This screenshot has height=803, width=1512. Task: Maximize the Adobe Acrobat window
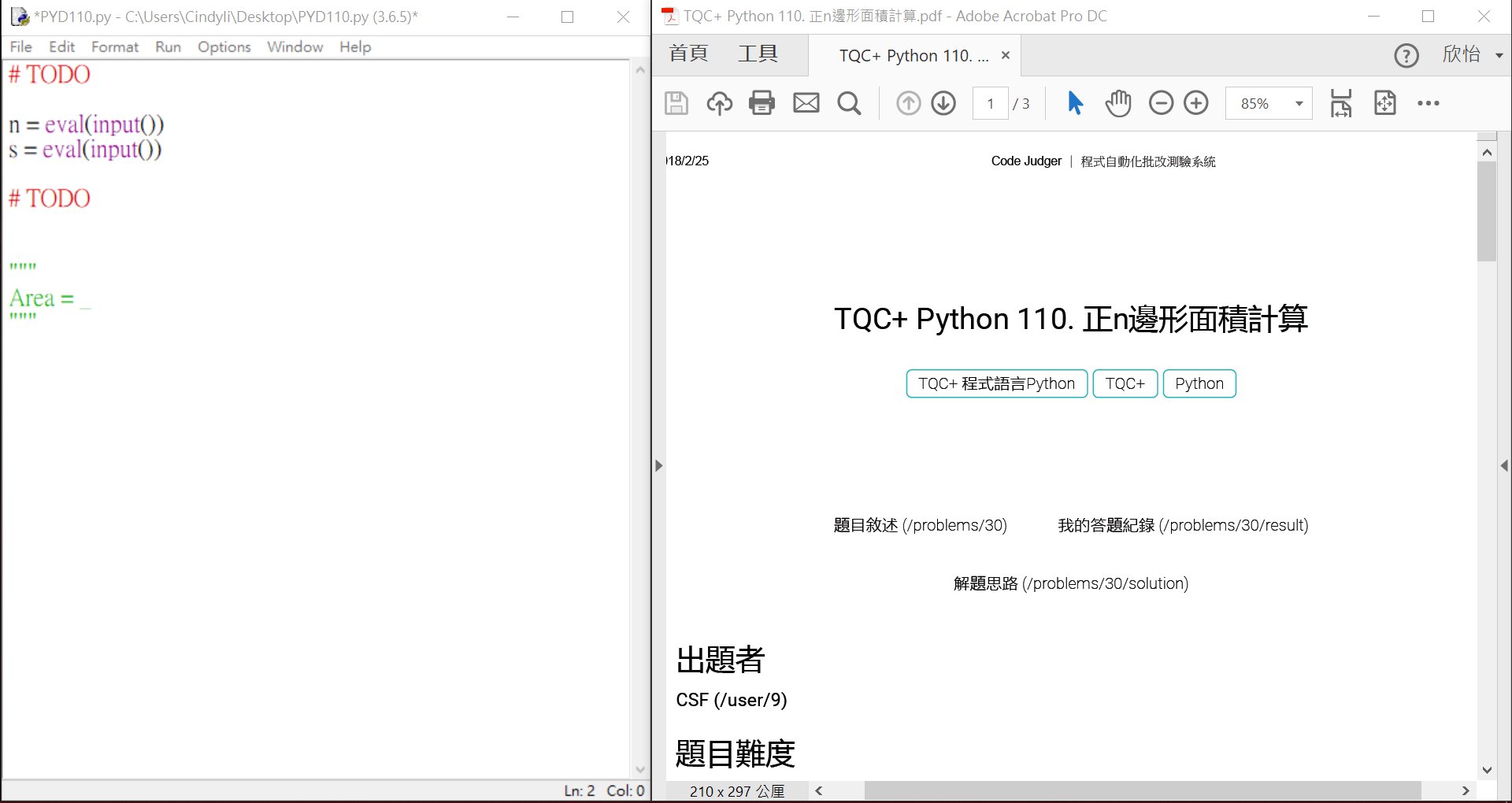click(x=1428, y=17)
